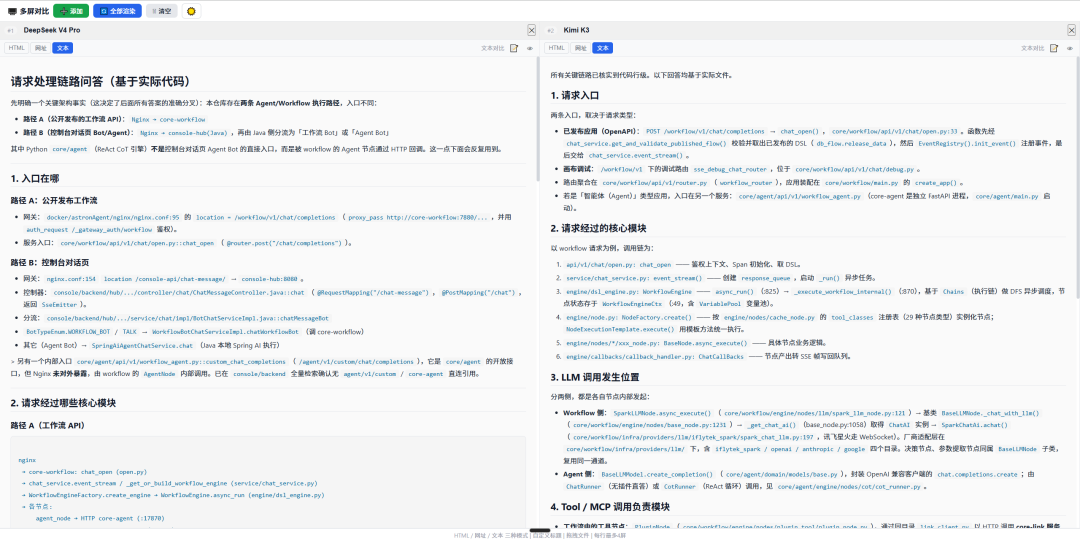Toggle eye visibility icon in Kimi K3 panel

pyautogui.click(x=1070, y=48)
